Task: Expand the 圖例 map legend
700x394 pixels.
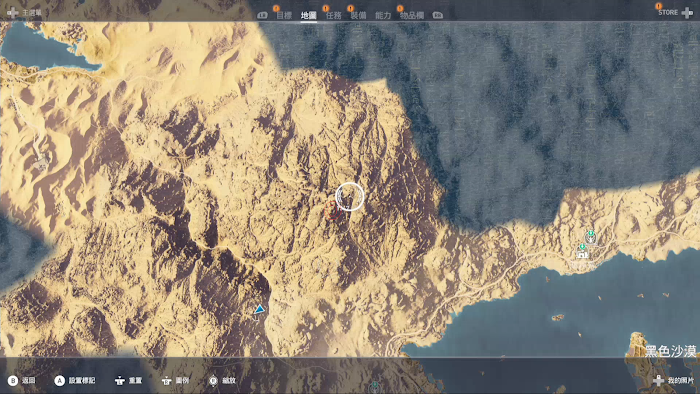Action: [175, 381]
